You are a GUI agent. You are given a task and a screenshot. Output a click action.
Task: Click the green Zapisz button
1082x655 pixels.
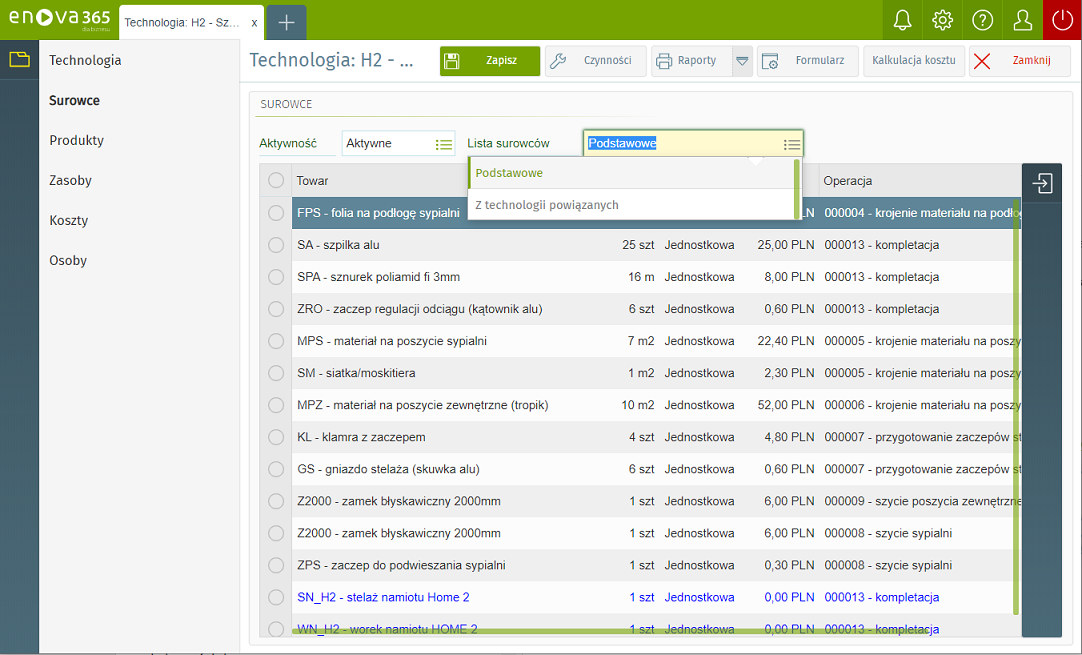[x=490, y=61]
